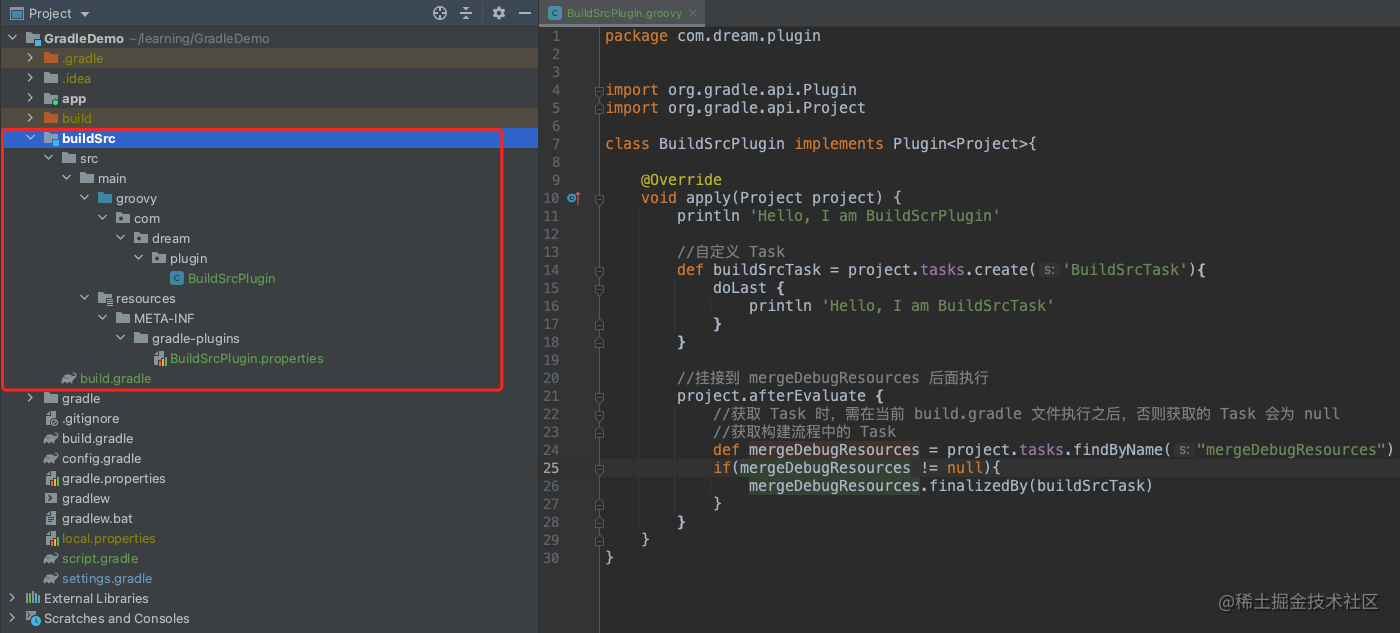Expand the .idea folder
1400x633 pixels.
(30, 78)
